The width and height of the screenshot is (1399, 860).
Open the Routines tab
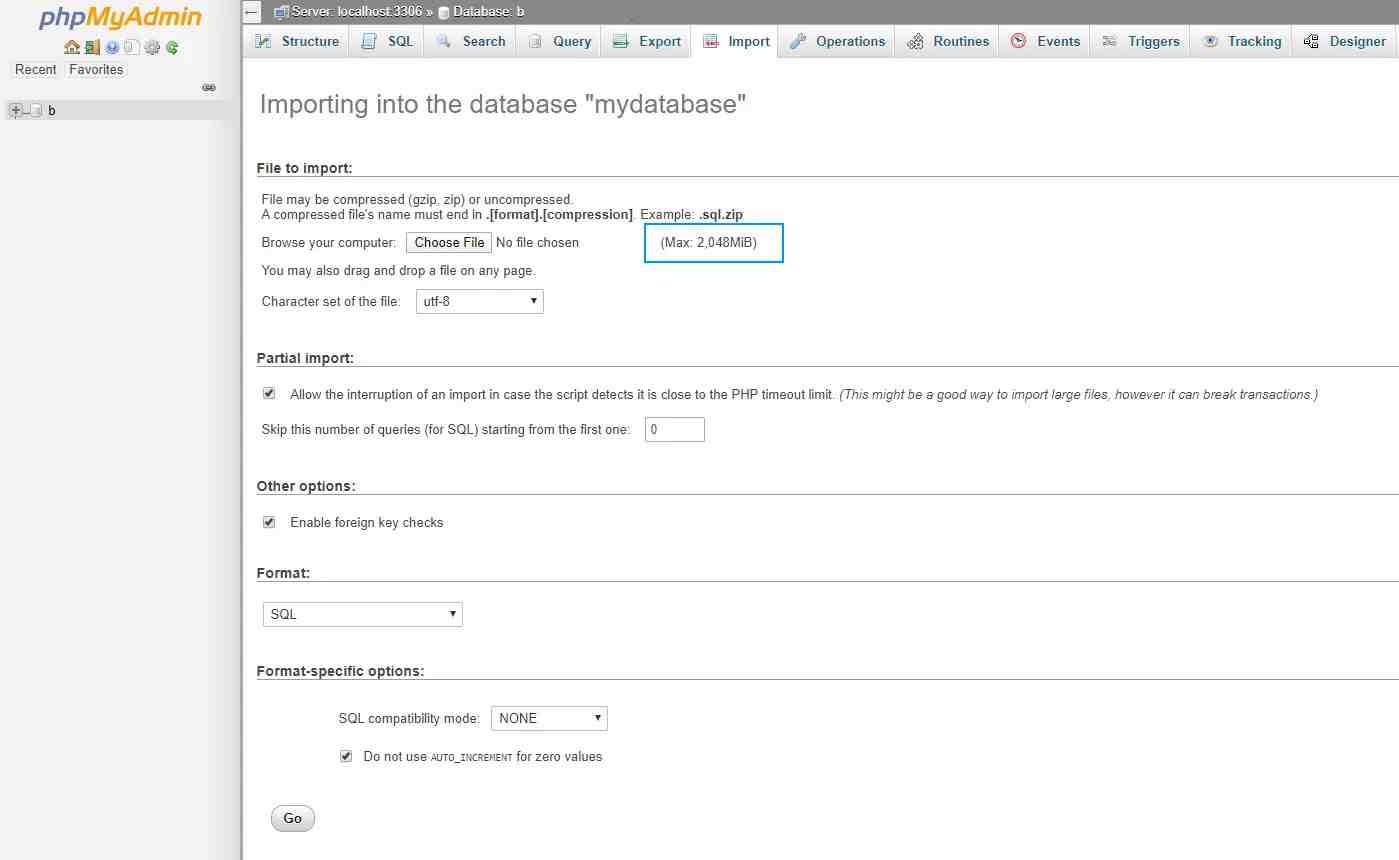point(948,41)
